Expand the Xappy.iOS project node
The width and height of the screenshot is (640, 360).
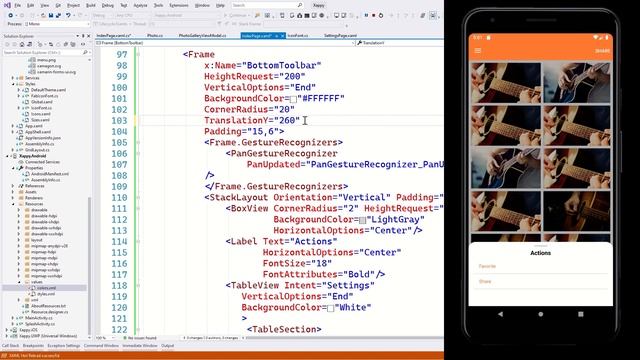(x=7, y=330)
